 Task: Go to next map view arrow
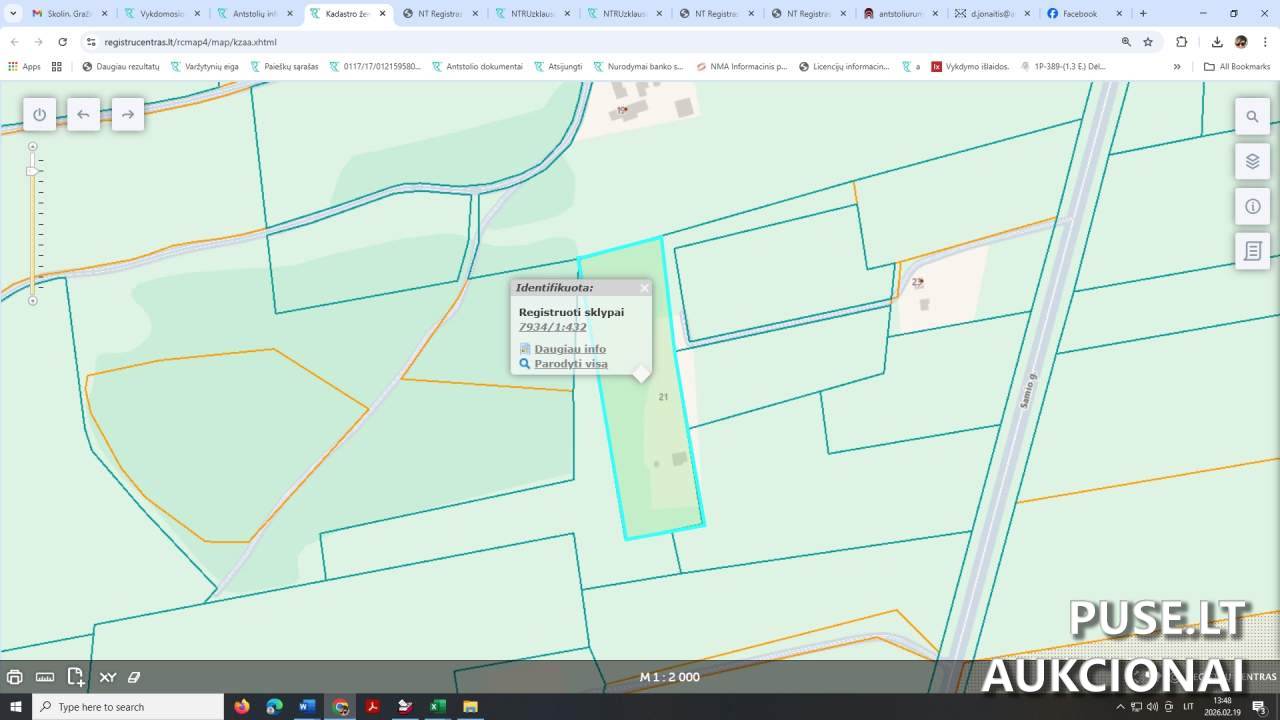pos(128,115)
